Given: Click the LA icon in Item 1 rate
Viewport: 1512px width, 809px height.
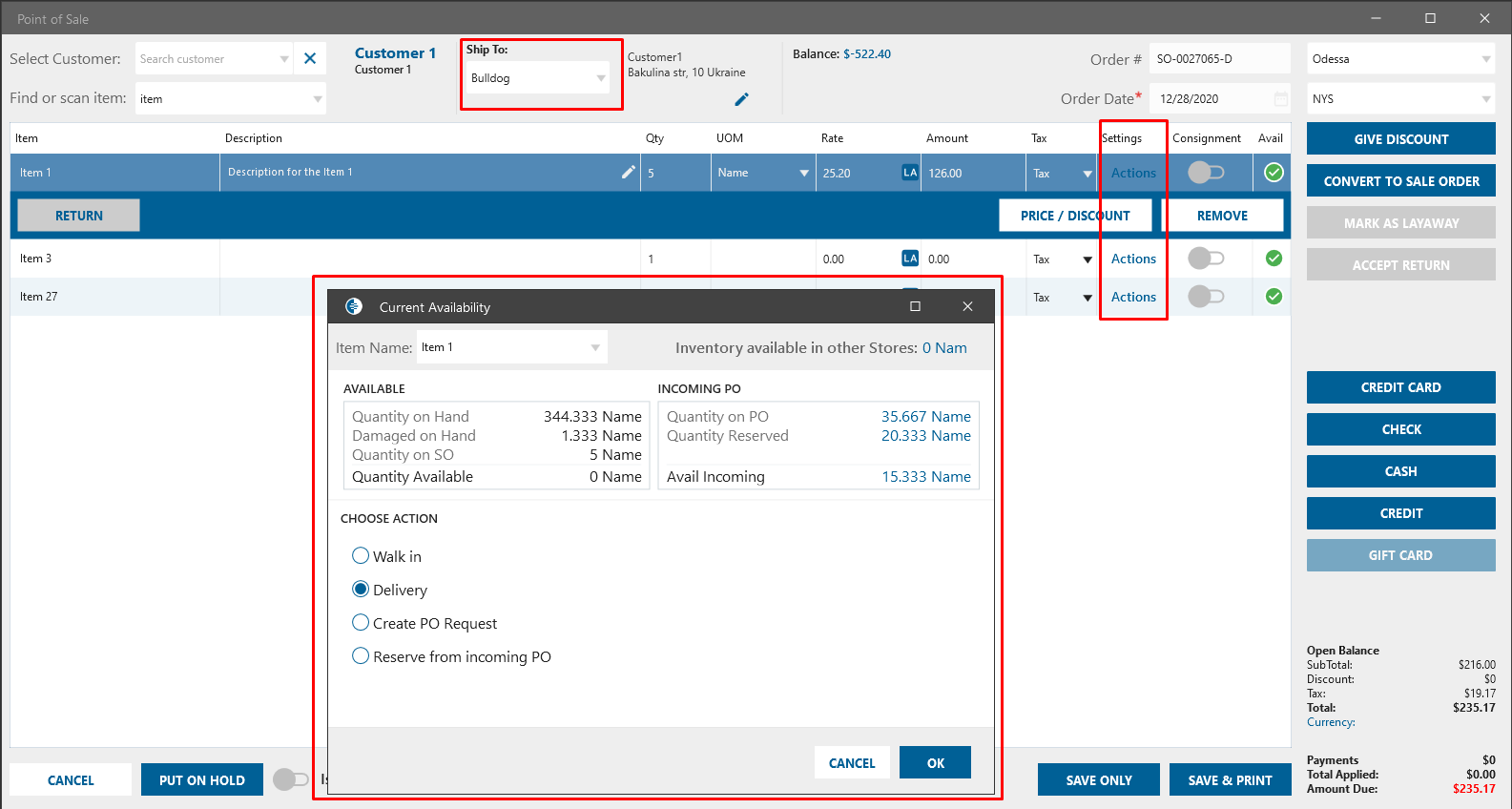Looking at the screenshot, I should click(x=910, y=173).
